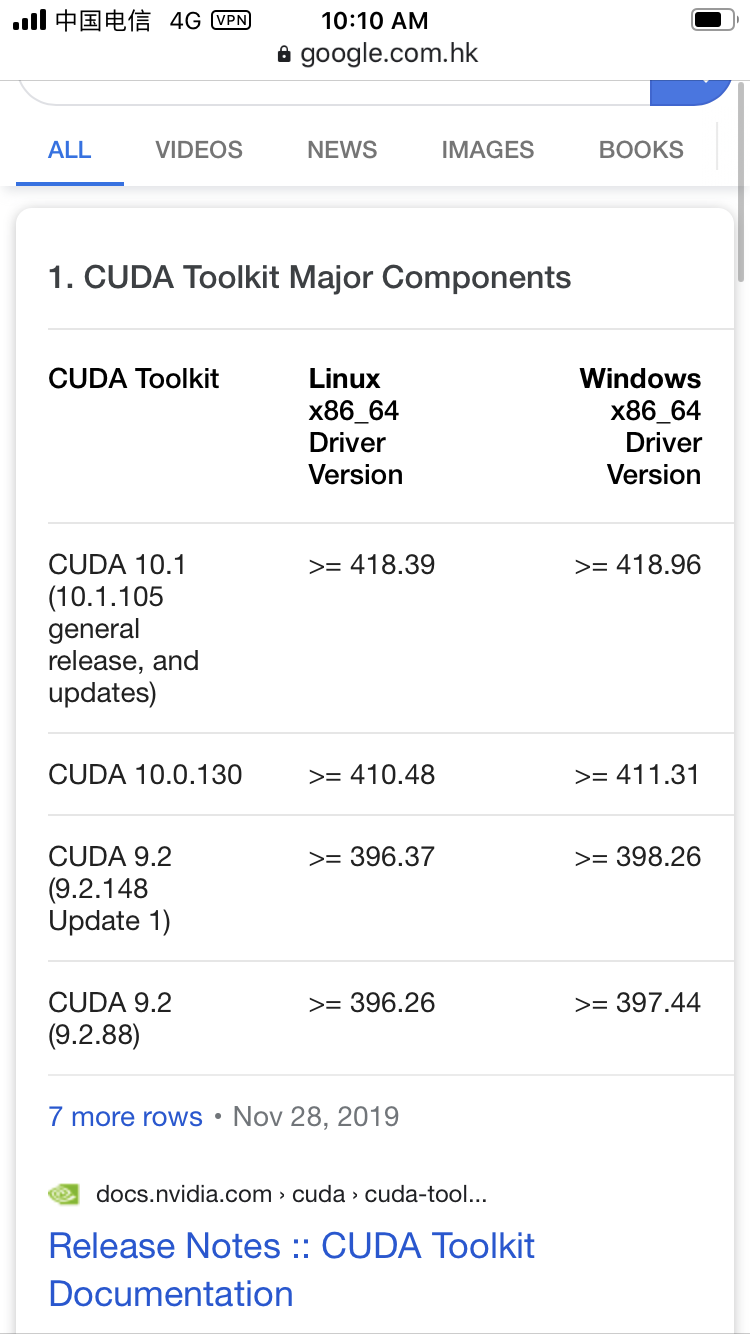Tap the padlock icon beside google.com.hk
Image resolution: width=750 pixels, height=1334 pixels.
point(285,53)
